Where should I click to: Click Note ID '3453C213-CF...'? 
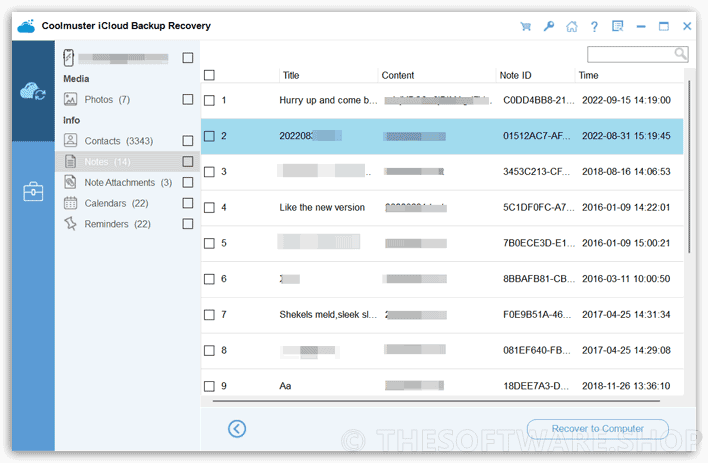click(x=536, y=172)
